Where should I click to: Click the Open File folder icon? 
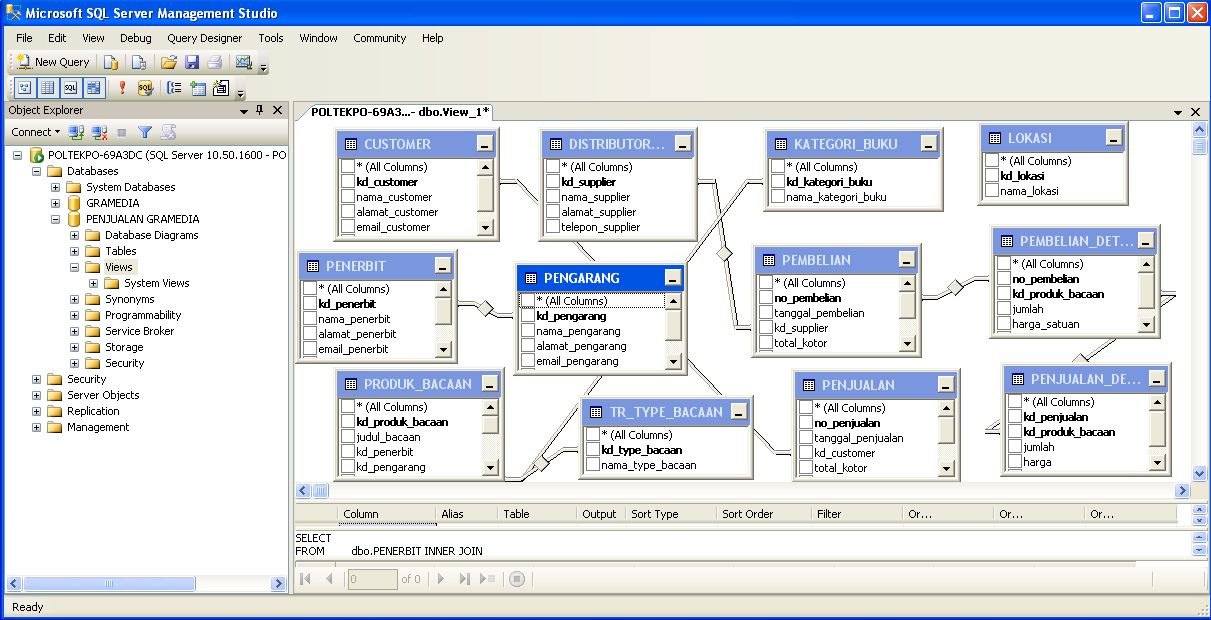170,62
